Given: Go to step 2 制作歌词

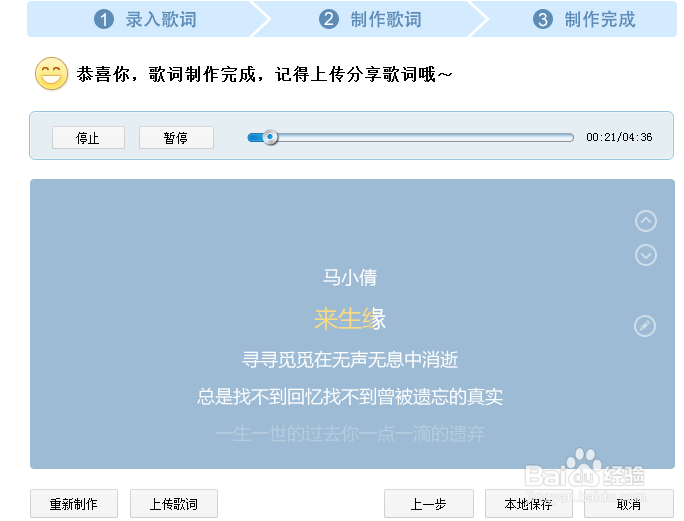Looking at the screenshot, I should point(371,20).
